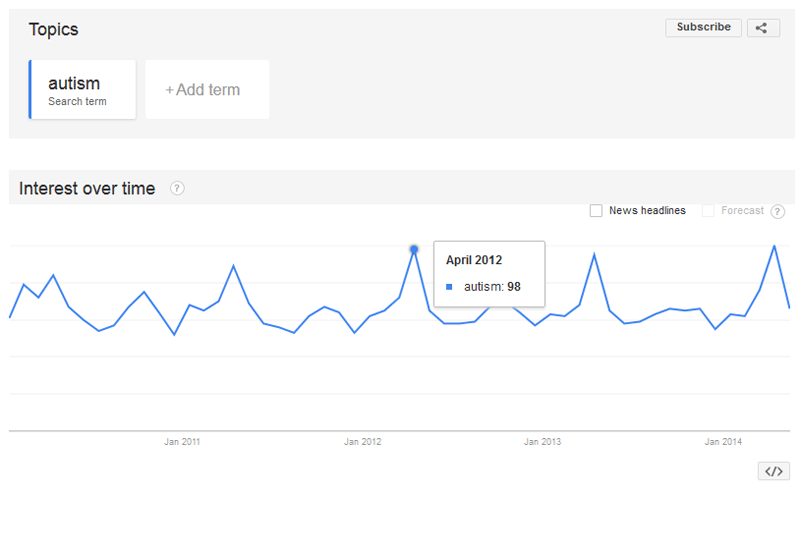Enable the News headlines checkbox

pos(596,211)
